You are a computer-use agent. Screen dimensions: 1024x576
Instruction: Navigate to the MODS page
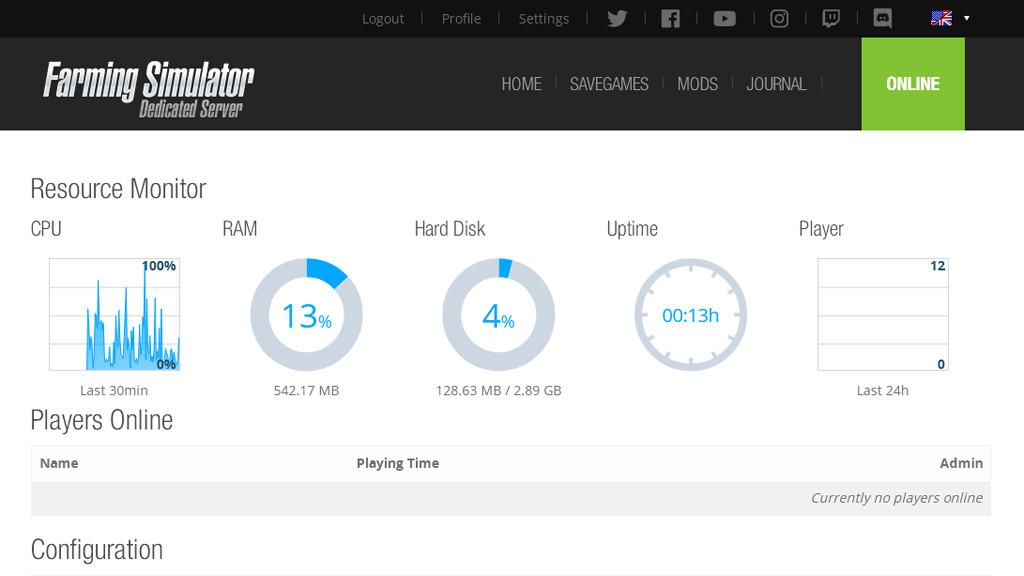[x=697, y=84]
